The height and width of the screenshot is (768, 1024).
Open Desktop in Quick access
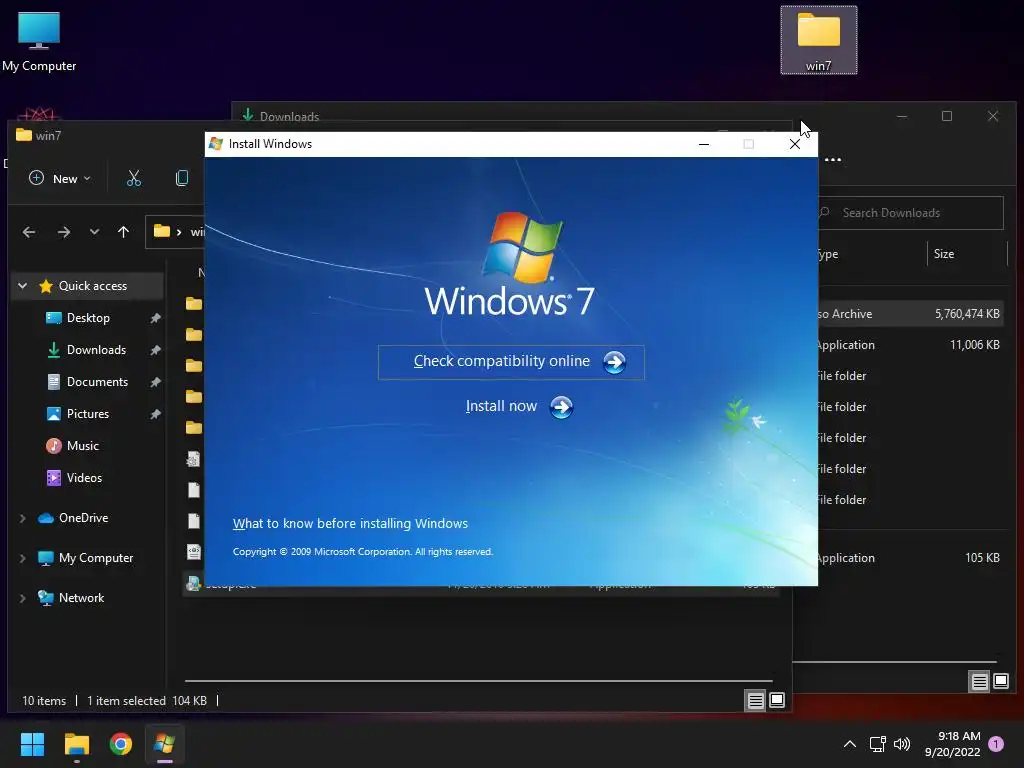88,318
